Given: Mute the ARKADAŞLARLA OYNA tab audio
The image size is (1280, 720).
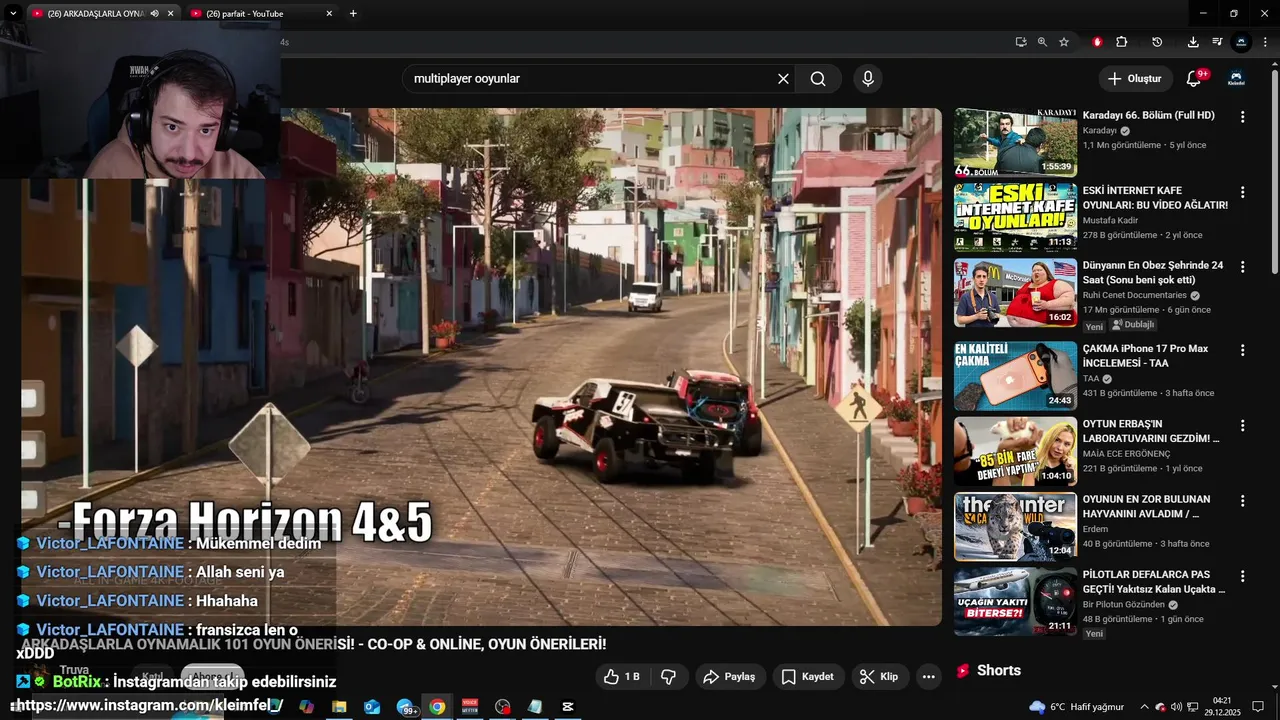Looking at the screenshot, I should tap(154, 14).
